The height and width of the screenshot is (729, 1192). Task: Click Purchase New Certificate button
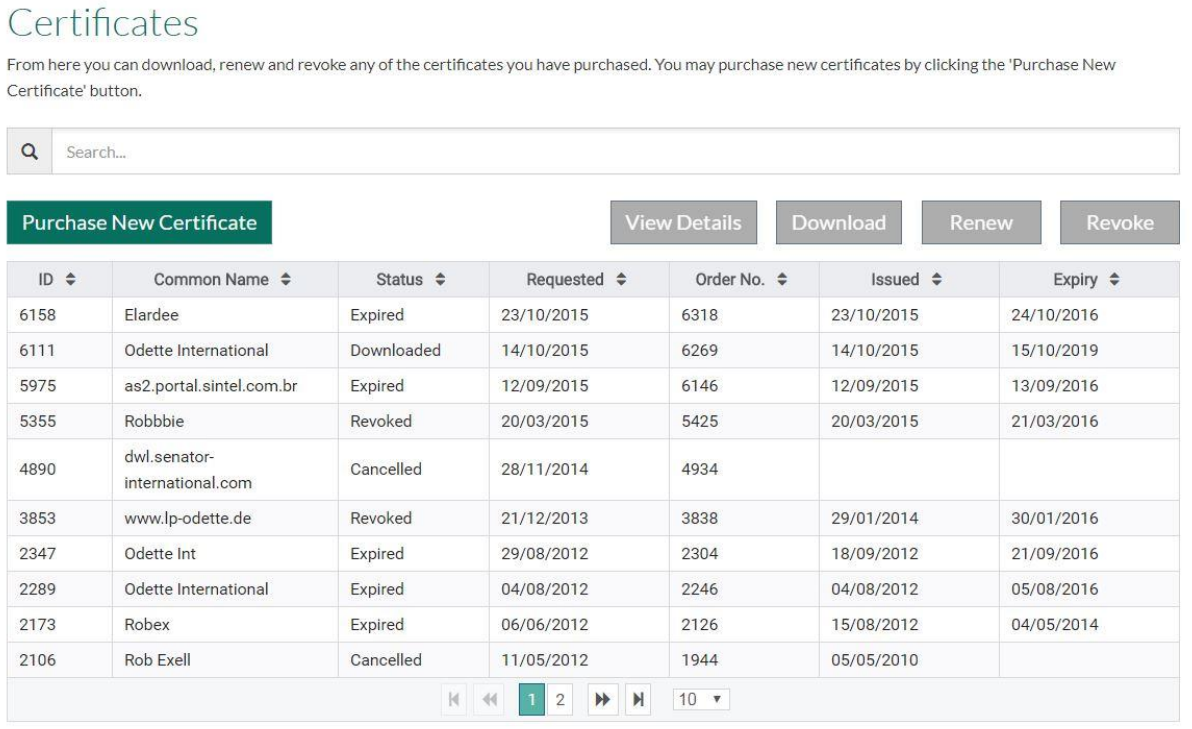[x=139, y=223]
